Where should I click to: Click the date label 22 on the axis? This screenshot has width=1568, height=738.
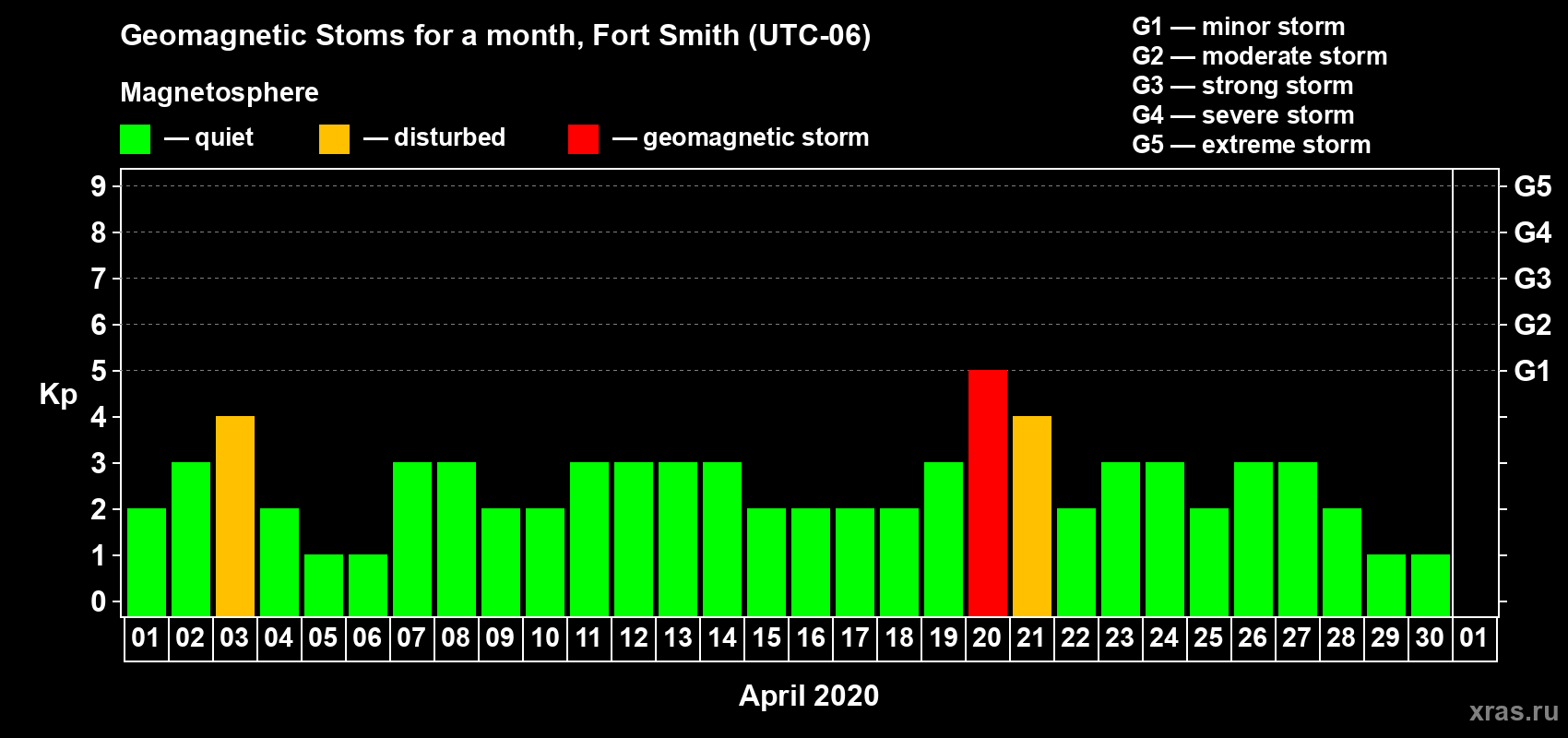(1075, 638)
